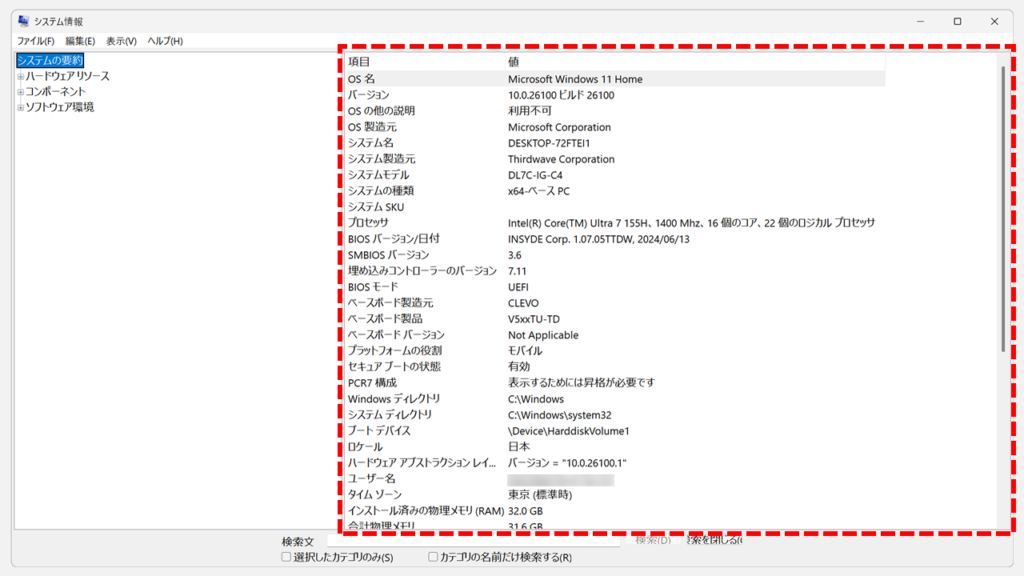
Task: Select the 10.0.26100 ビルド 26100 version value
Action: (561, 95)
